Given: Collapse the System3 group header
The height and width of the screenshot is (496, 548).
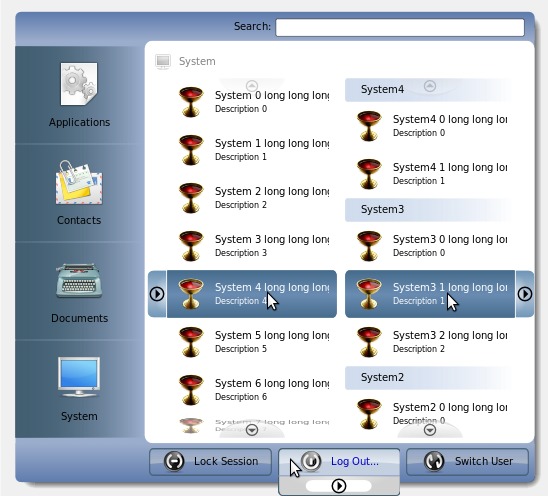Looking at the screenshot, I should [x=429, y=209].
